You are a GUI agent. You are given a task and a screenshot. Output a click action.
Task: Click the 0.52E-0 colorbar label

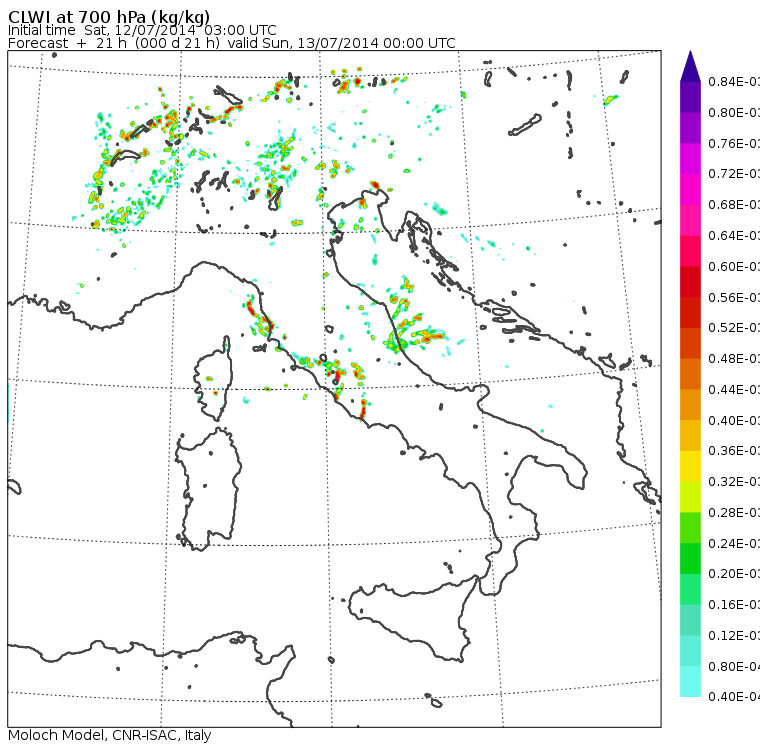[734, 328]
